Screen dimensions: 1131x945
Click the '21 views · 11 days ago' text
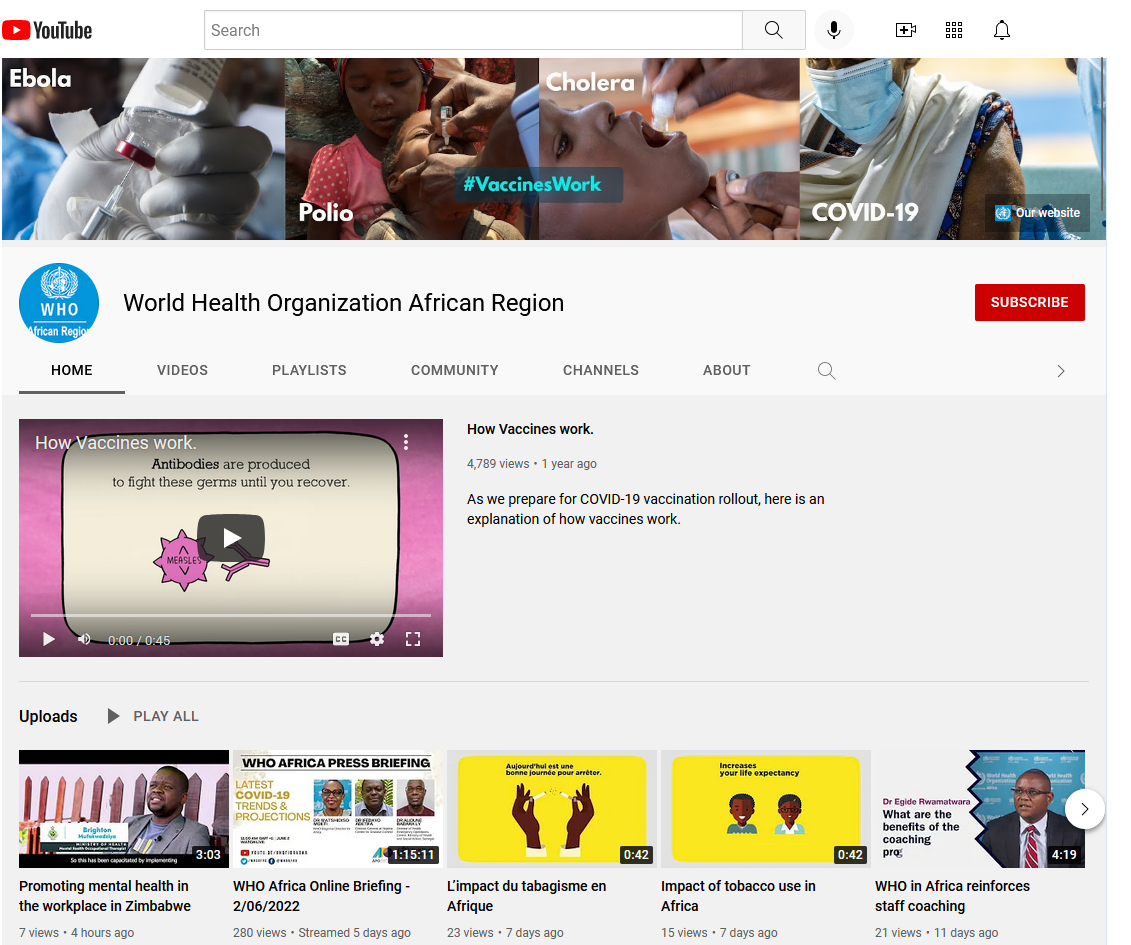[x=936, y=933]
